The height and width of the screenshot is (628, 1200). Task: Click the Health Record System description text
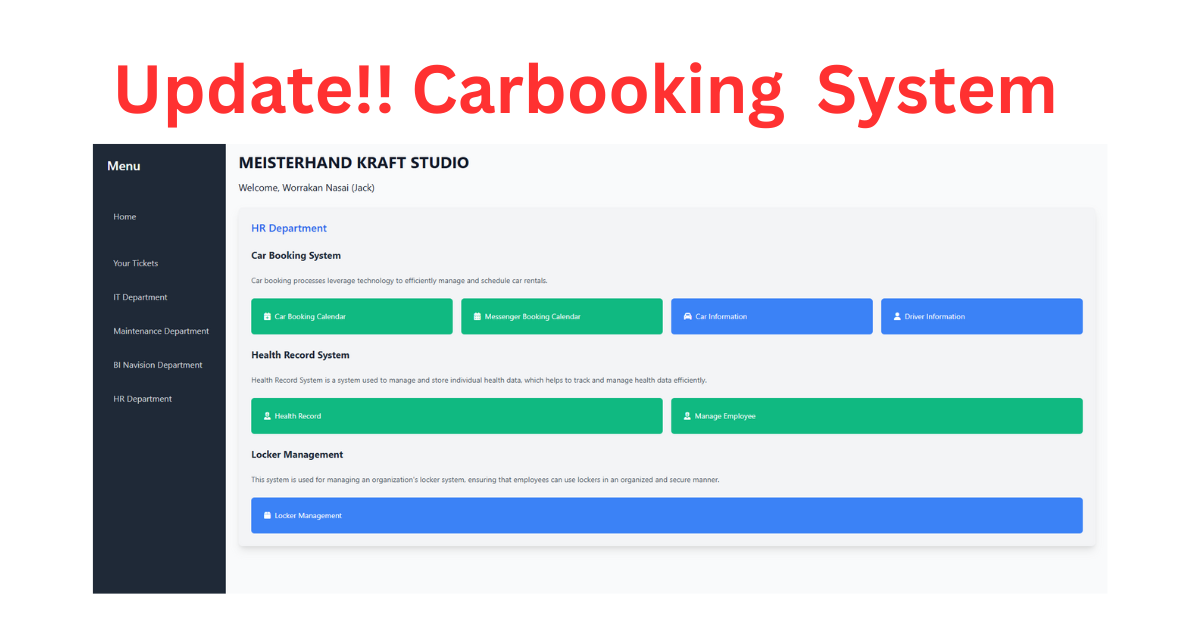point(479,380)
